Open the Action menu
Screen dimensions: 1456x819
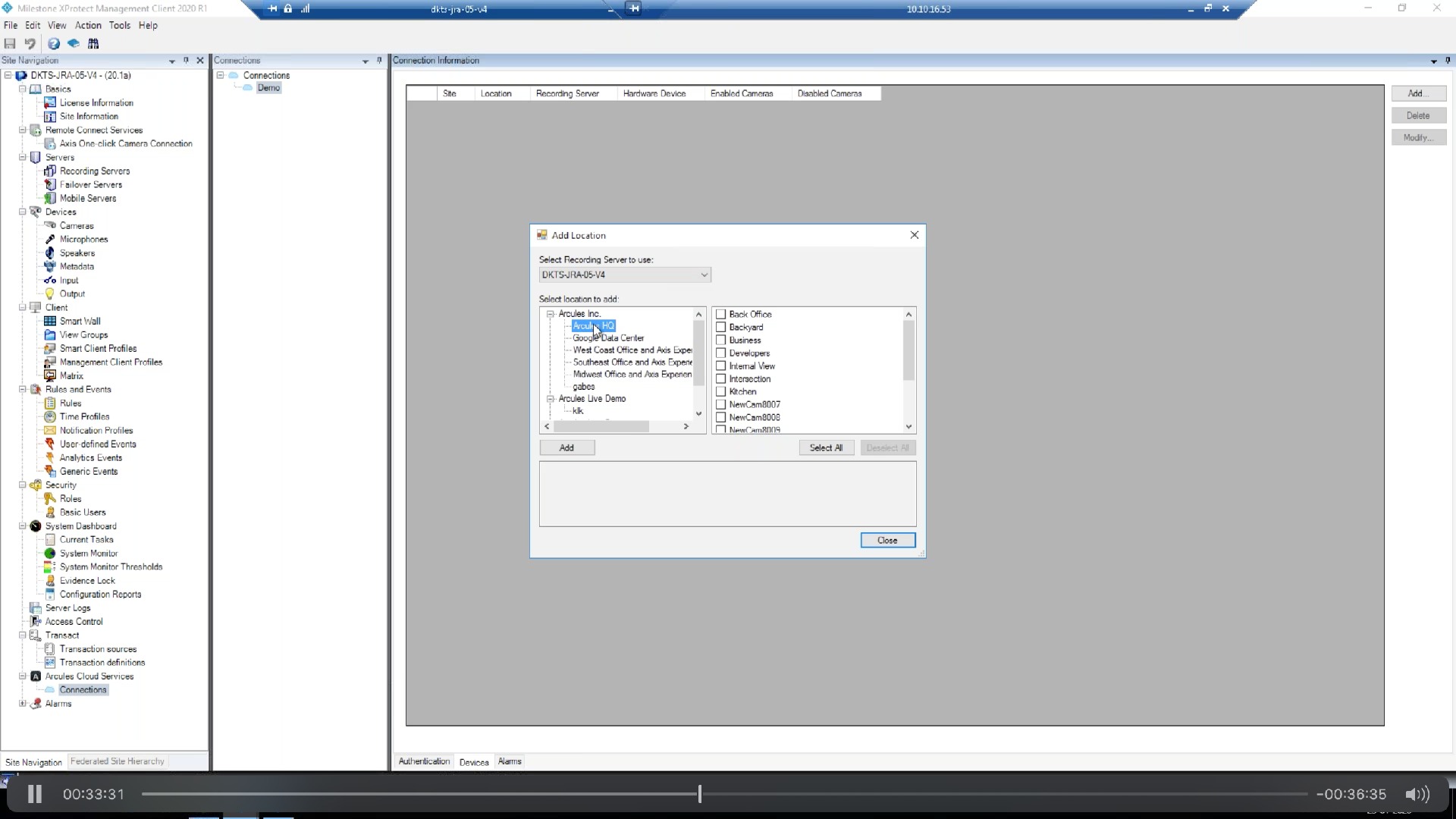pos(88,25)
